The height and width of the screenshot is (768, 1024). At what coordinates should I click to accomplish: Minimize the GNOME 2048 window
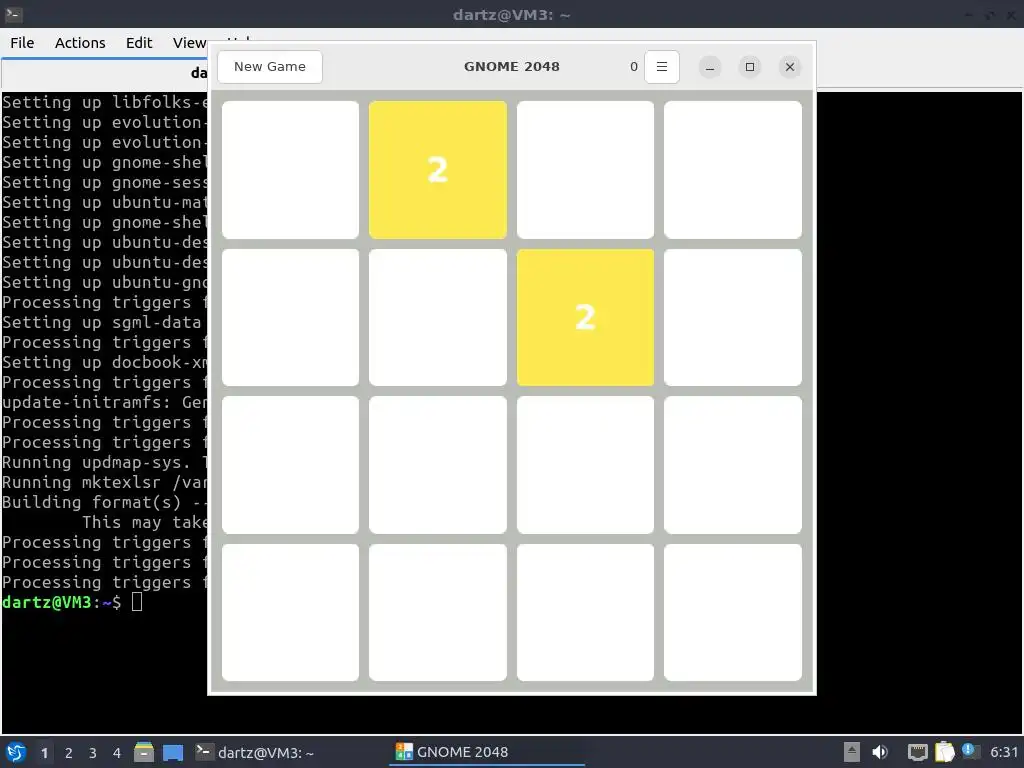(x=710, y=67)
